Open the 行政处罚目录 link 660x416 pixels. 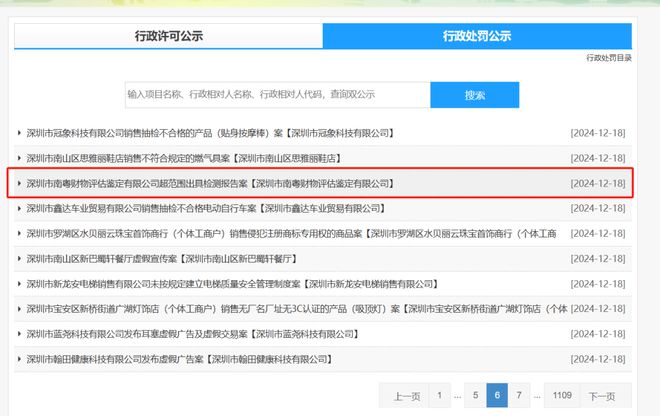click(609, 58)
